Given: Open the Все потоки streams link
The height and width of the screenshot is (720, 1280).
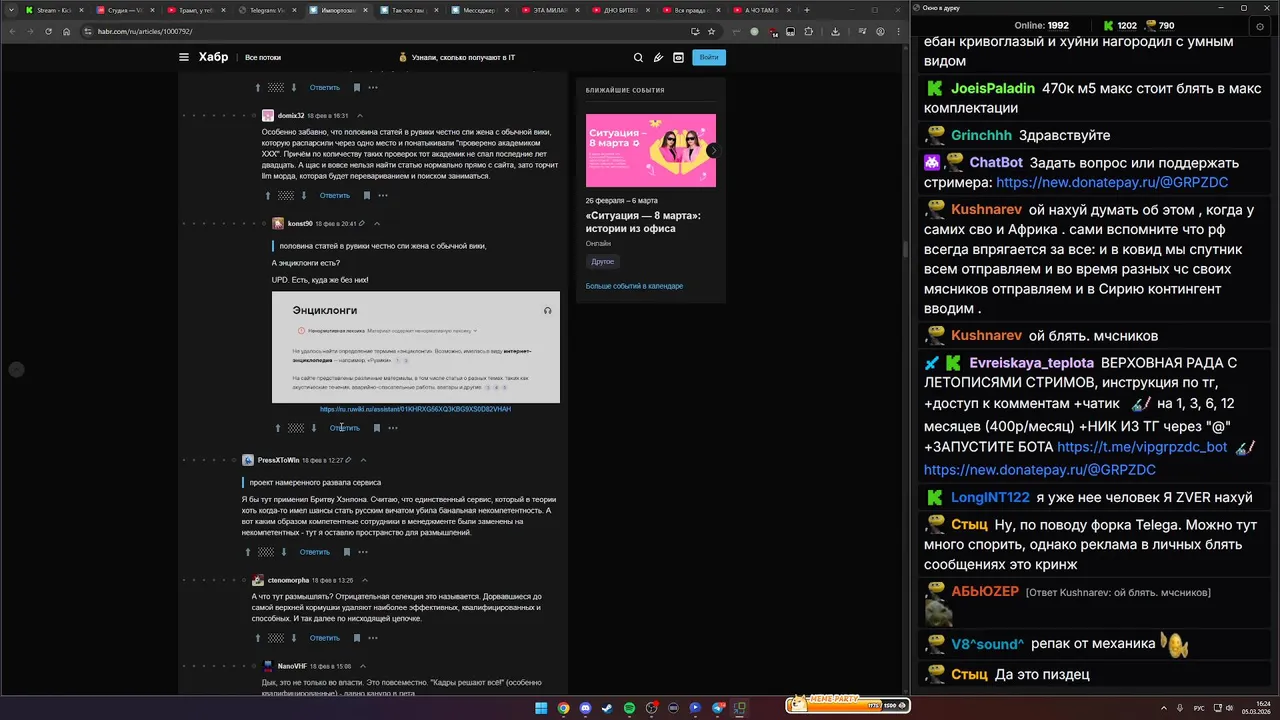Looking at the screenshot, I should tap(263, 58).
